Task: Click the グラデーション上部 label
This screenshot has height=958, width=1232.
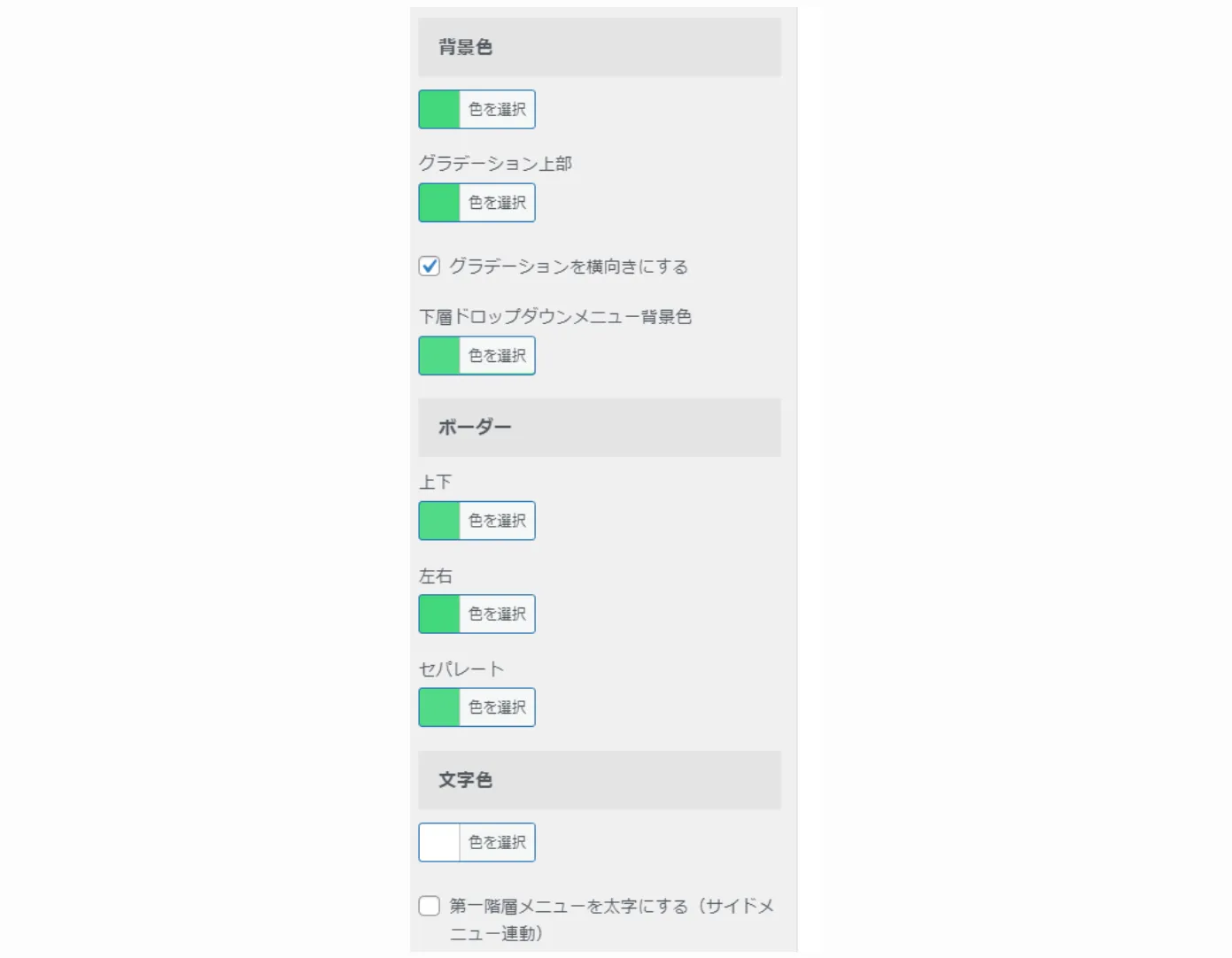Action: (x=496, y=163)
